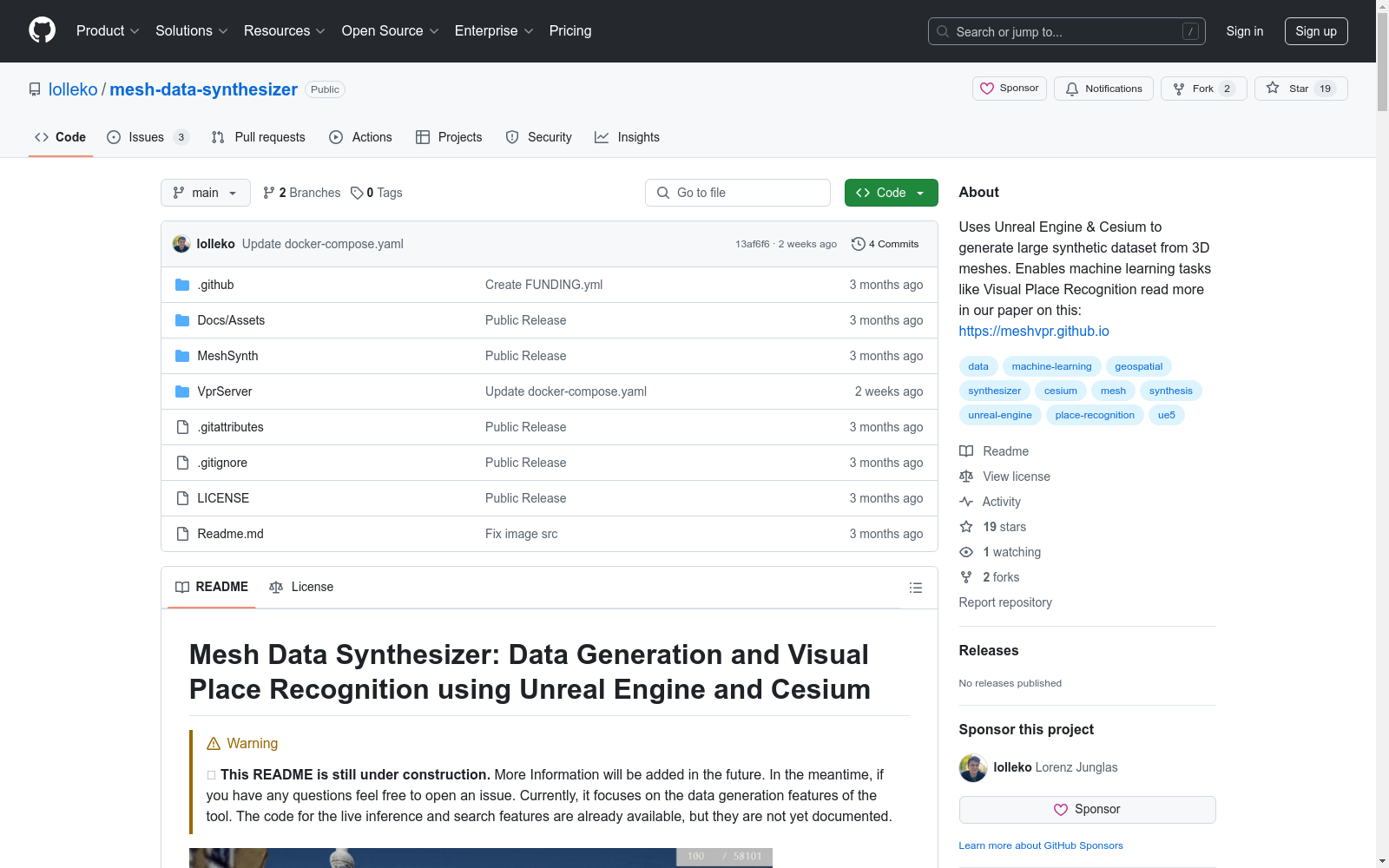
Task: Open the Projects tab
Action: click(449, 137)
